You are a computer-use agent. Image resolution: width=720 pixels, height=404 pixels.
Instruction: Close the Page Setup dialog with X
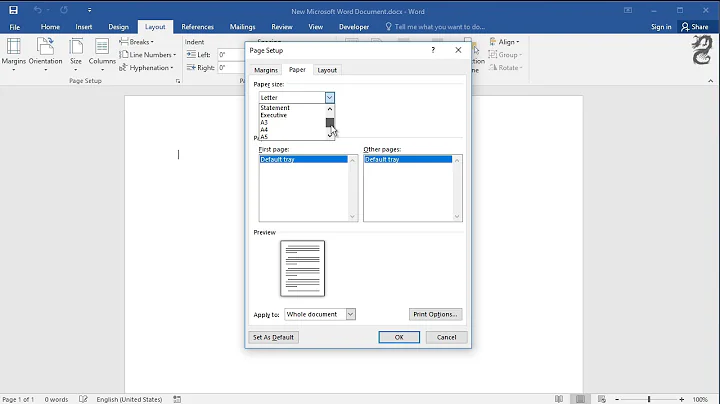[458, 50]
